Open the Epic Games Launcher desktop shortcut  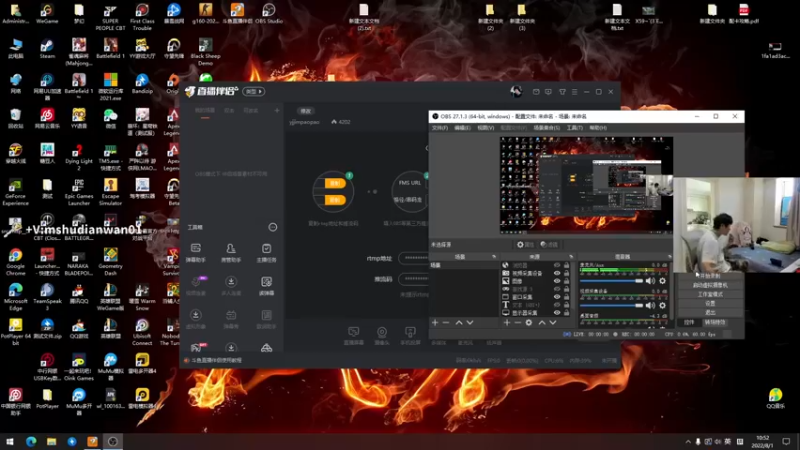click(79, 192)
